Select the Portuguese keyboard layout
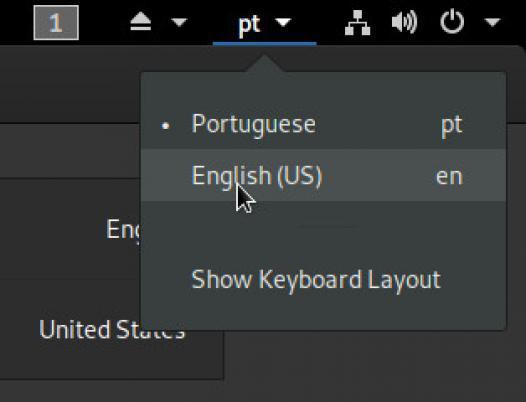 coord(323,125)
